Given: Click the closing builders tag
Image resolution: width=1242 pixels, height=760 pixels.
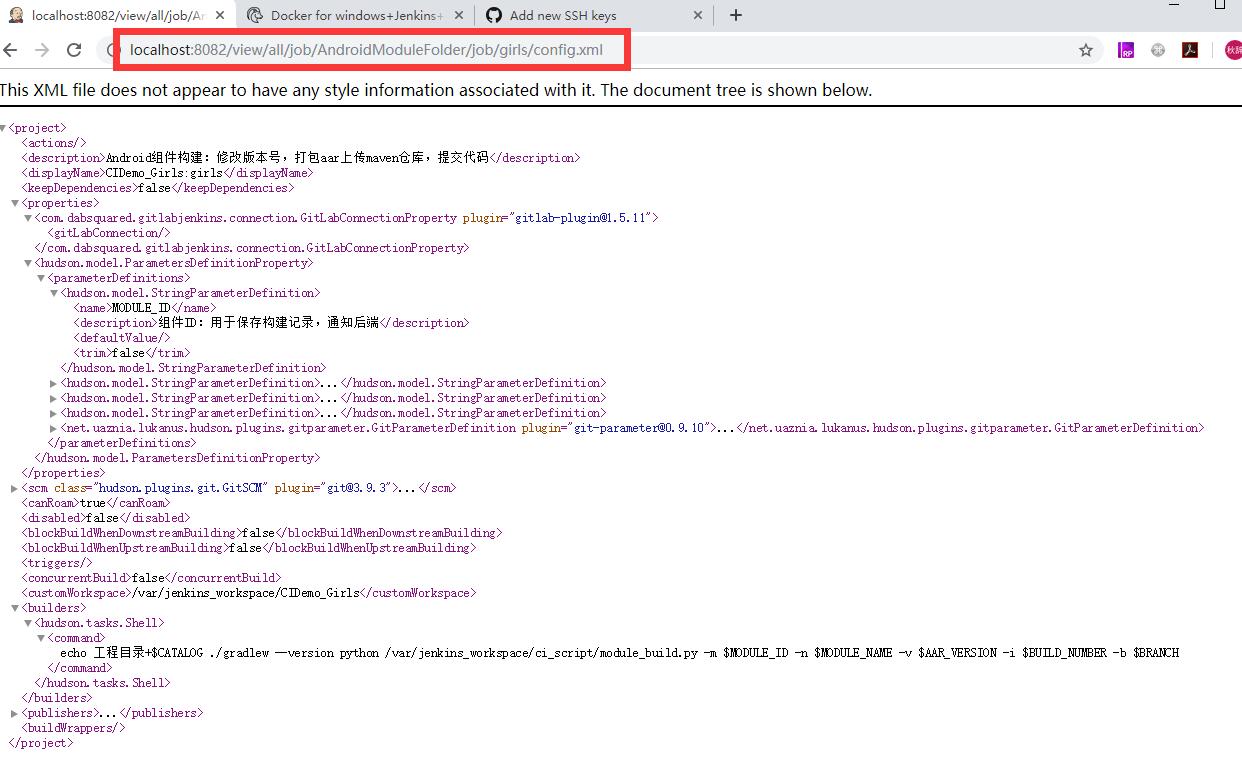Looking at the screenshot, I should 57,698.
